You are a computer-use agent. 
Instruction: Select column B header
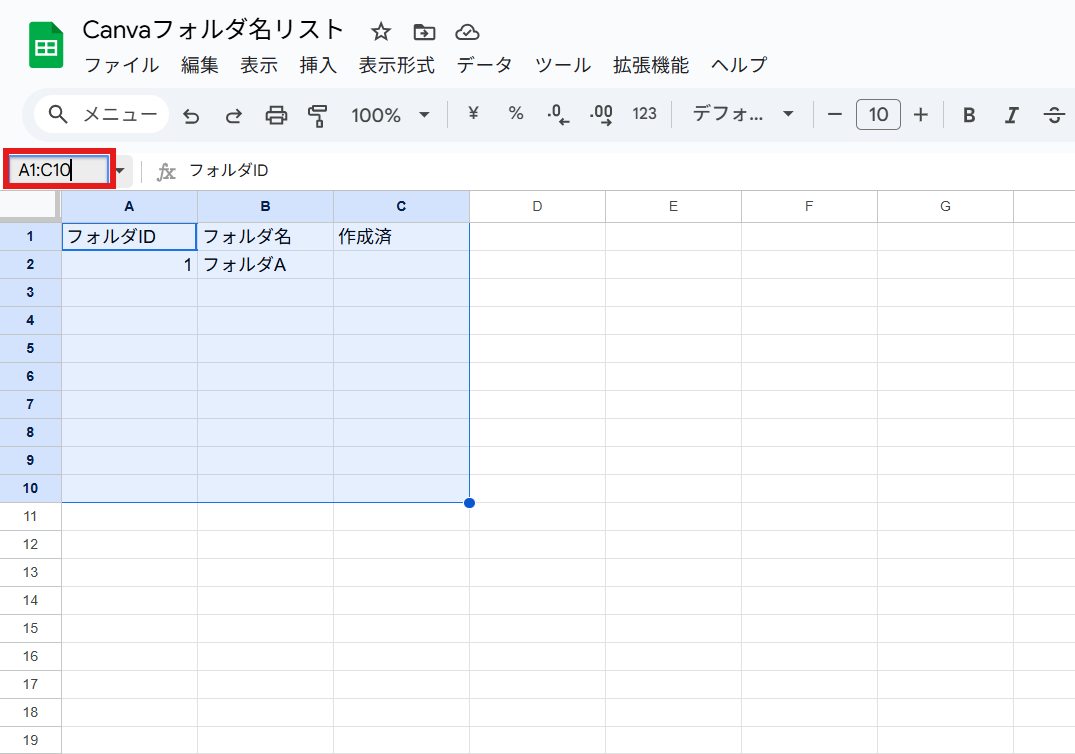[x=265, y=206]
